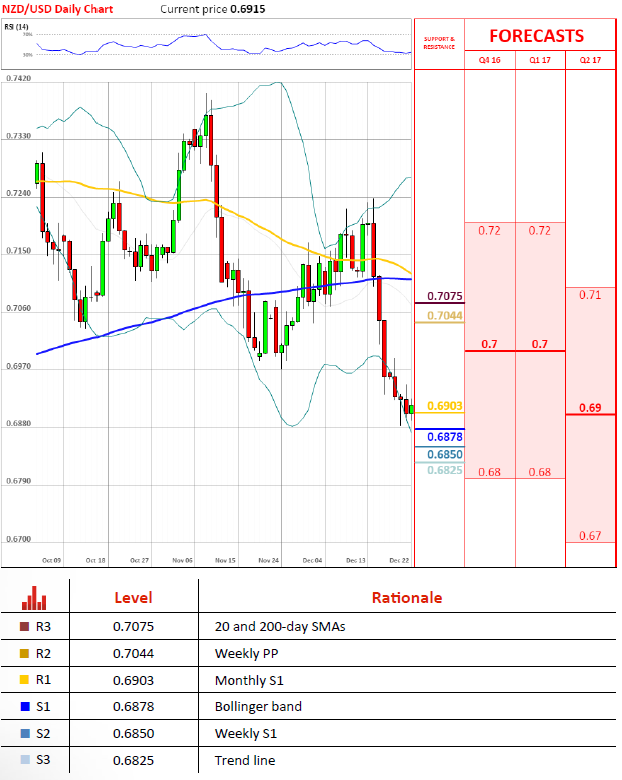This screenshot has width=622, height=780.
Task: Click the R2 gold color swatch
Action: pos(24,653)
